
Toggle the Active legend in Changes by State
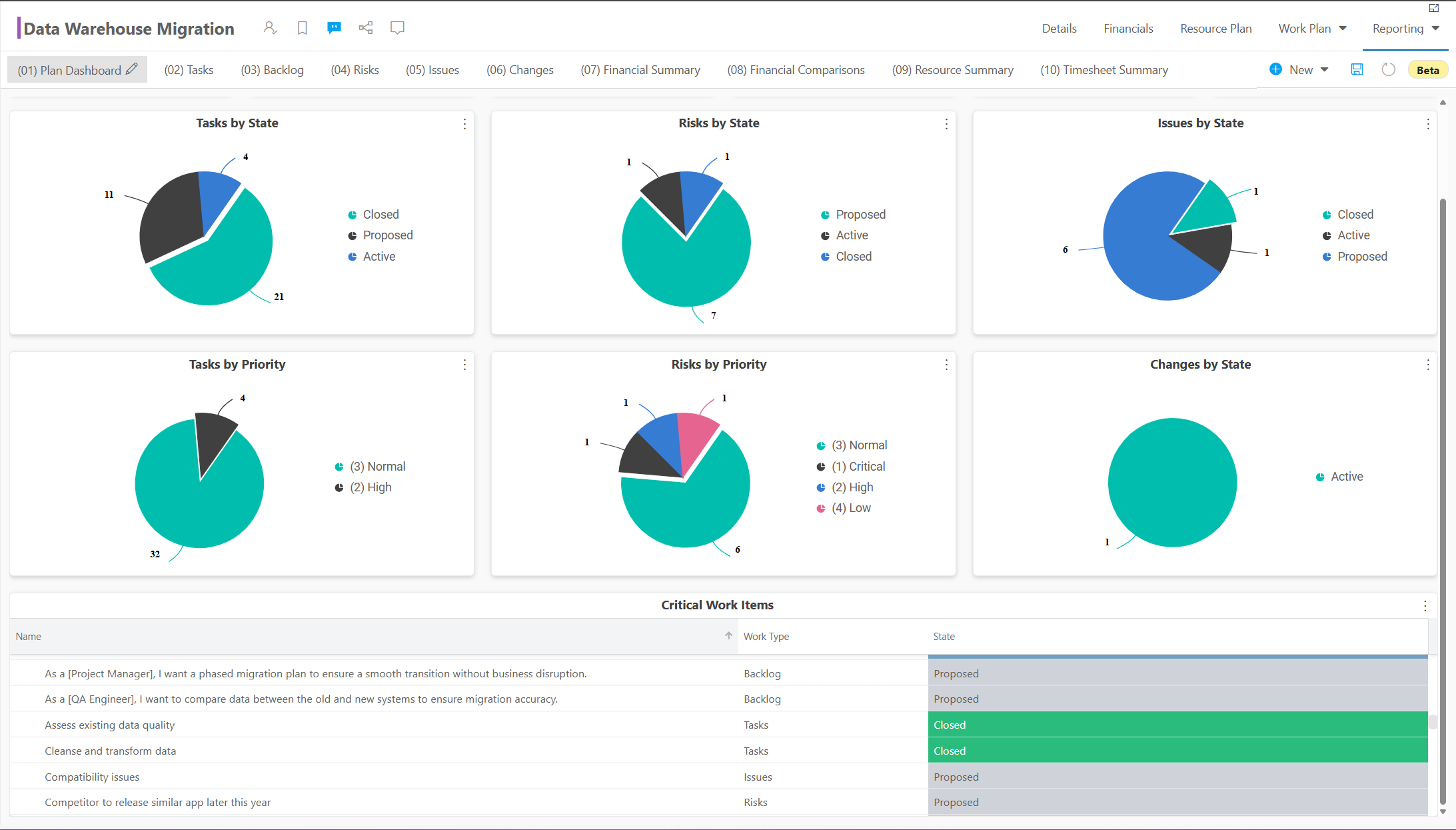coord(1339,476)
